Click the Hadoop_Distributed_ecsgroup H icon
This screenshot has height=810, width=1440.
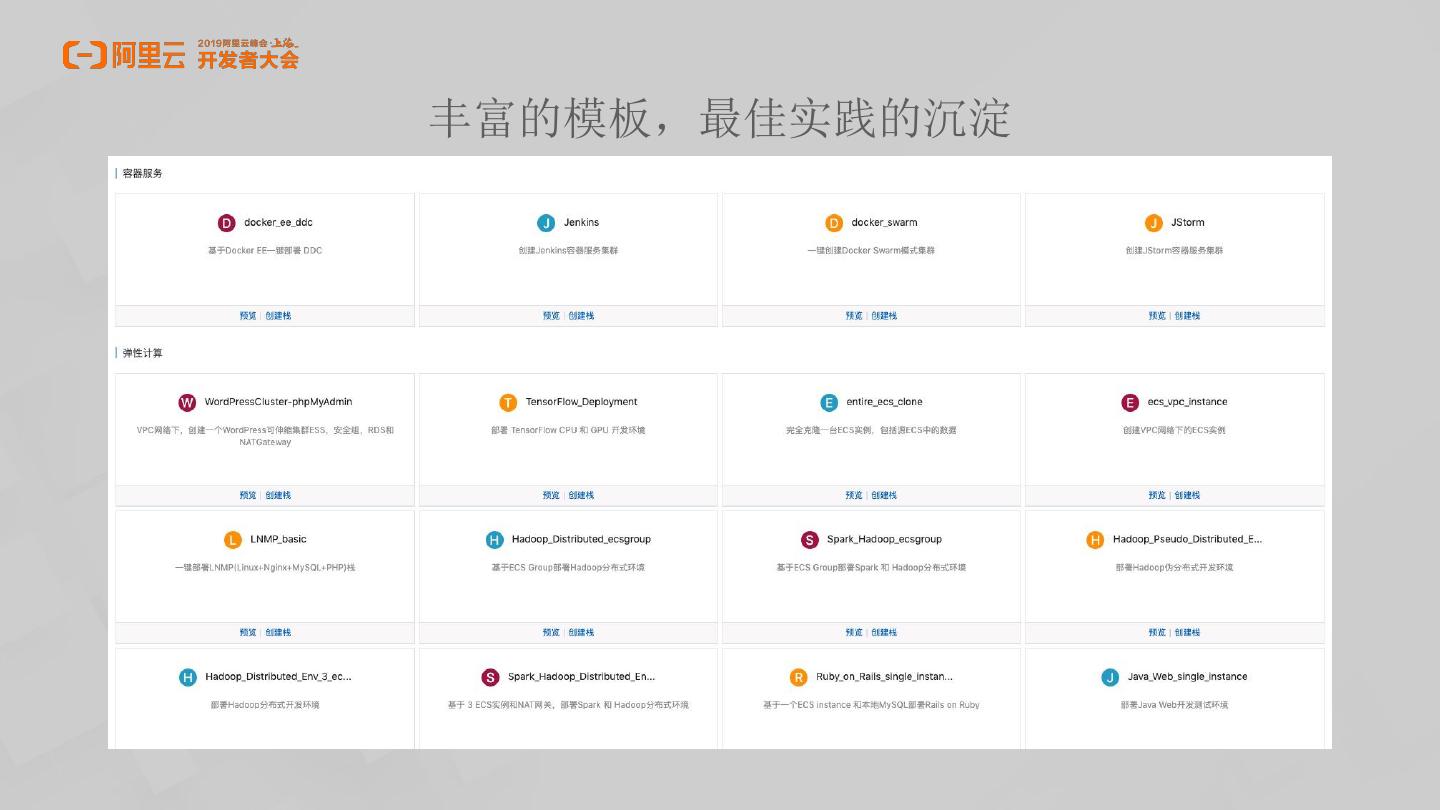pos(494,540)
